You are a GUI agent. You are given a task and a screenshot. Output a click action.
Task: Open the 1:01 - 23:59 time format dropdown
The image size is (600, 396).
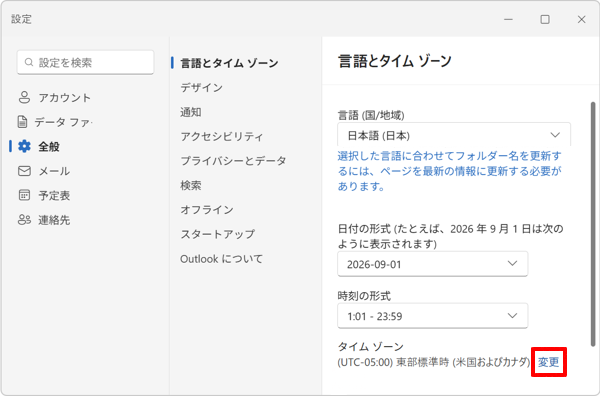click(432, 316)
